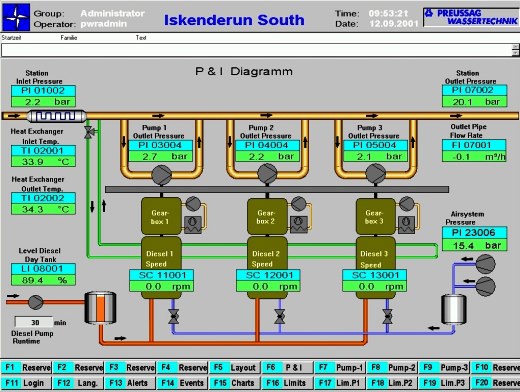Select the heat exchanger symbol on inlet pipe

(56, 116)
